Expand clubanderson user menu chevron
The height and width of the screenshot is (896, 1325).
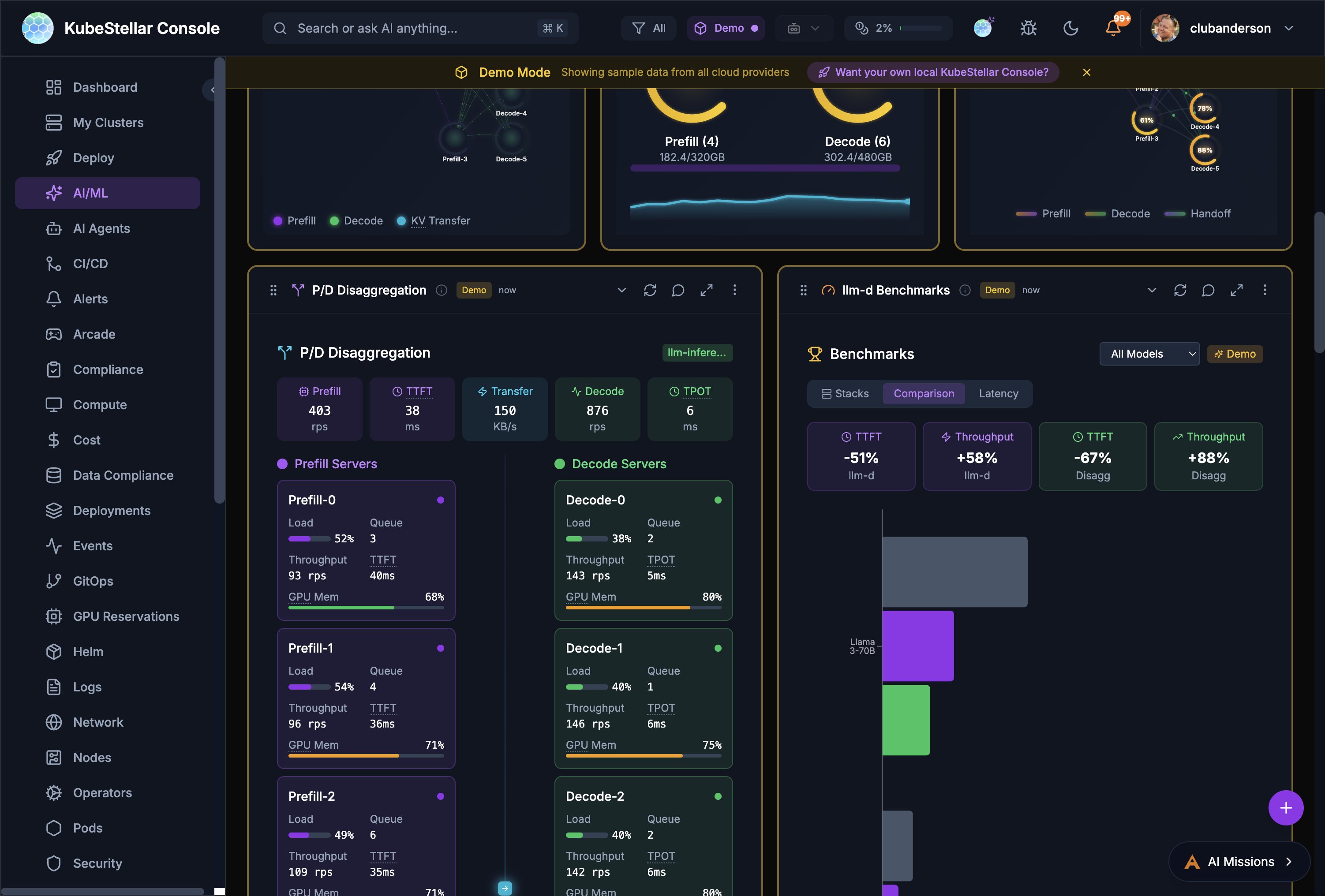(1288, 28)
